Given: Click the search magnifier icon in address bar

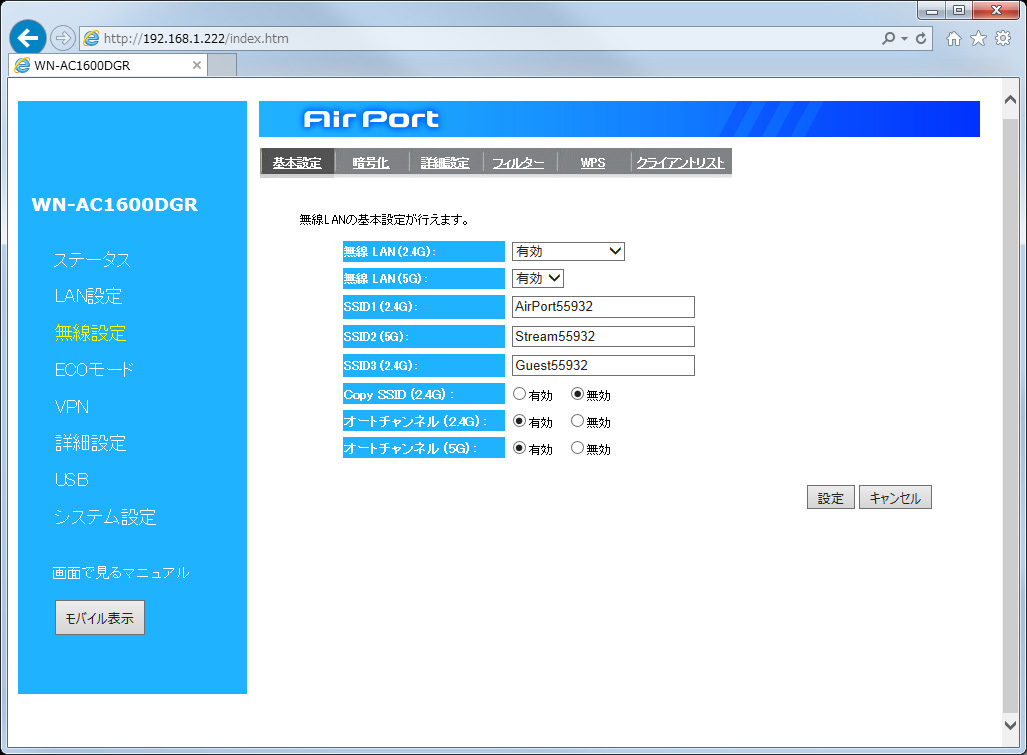Looking at the screenshot, I should click(888, 38).
